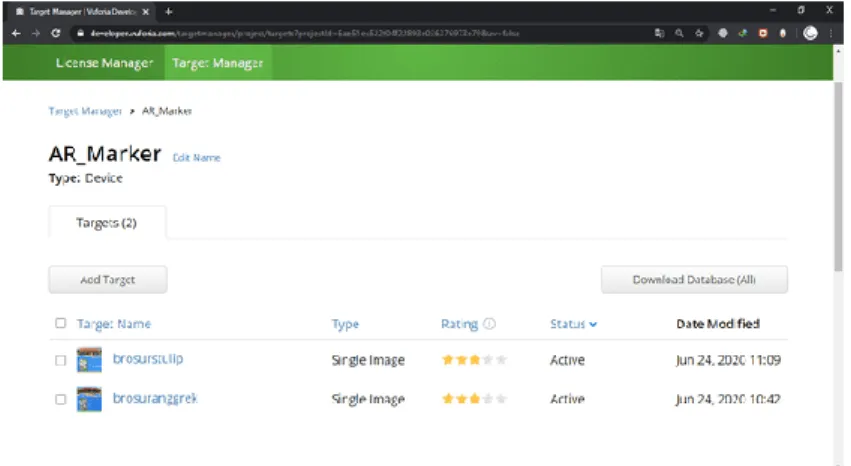Click the translate page icon in address bar
Viewport: 851px width, 466px height.
point(659,34)
